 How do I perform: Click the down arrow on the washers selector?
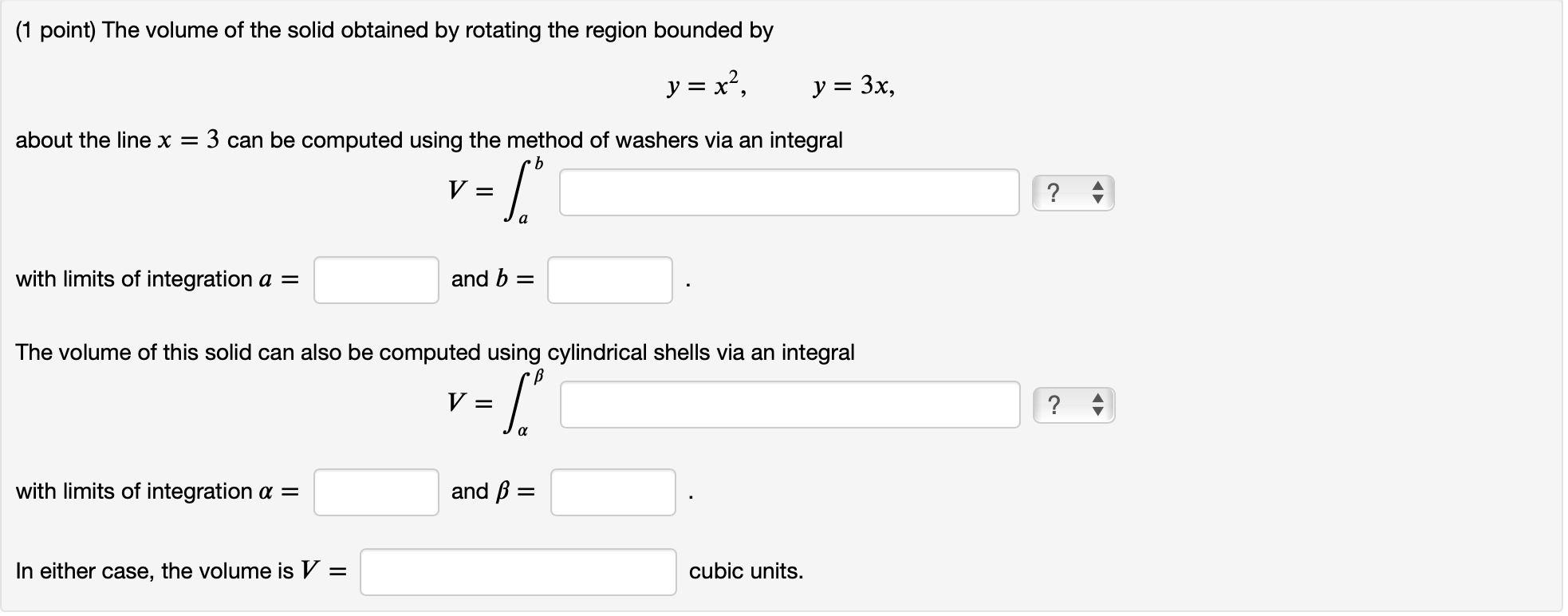(1097, 198)
